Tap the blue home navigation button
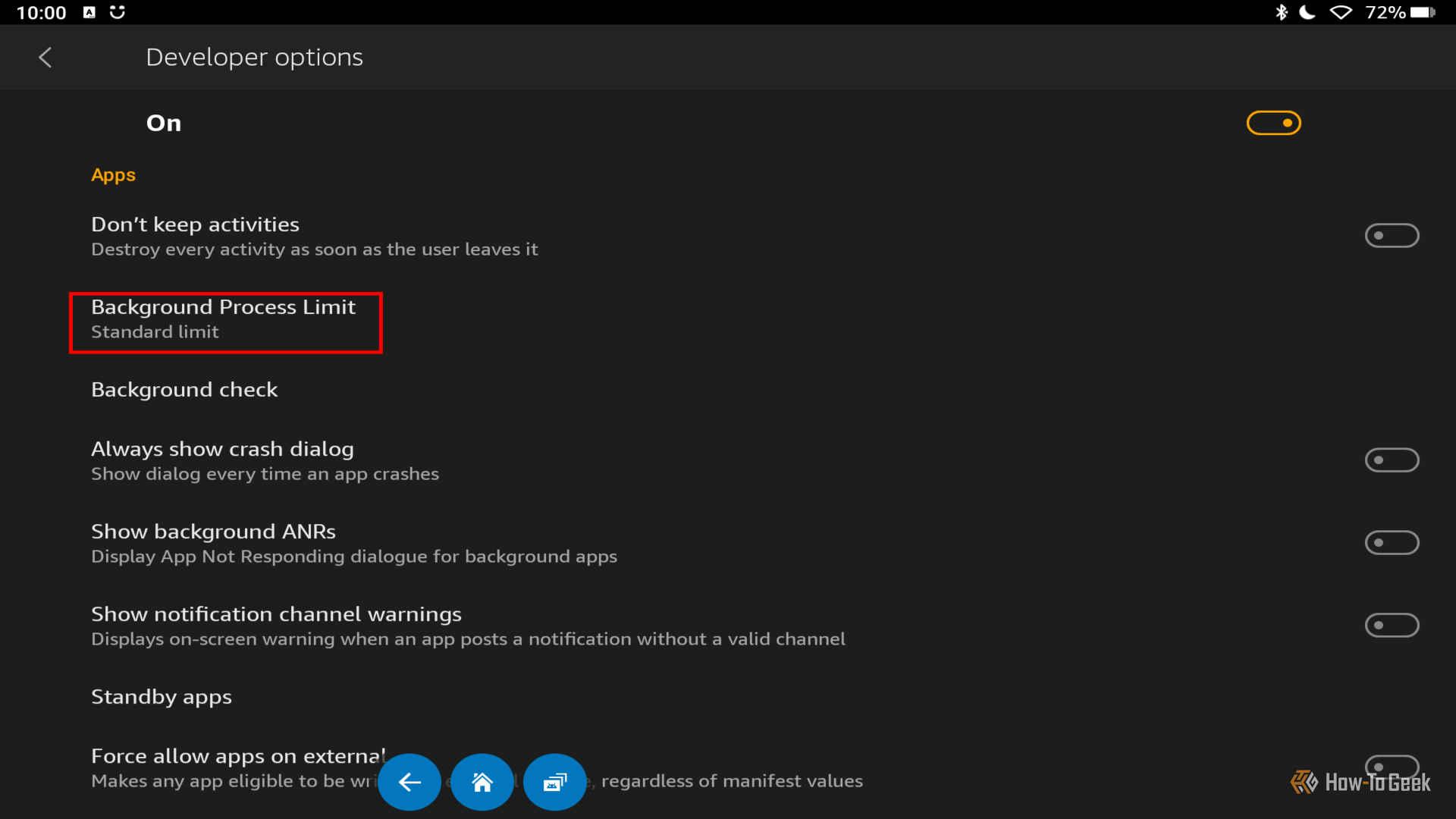1456x819 pixels. coord(482,782)
